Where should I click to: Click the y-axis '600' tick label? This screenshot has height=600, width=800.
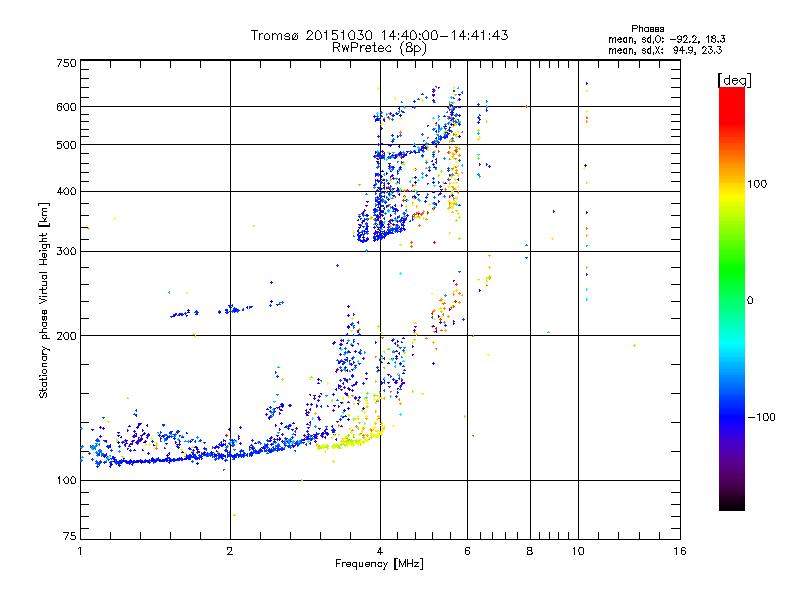(x=66, y=107)
